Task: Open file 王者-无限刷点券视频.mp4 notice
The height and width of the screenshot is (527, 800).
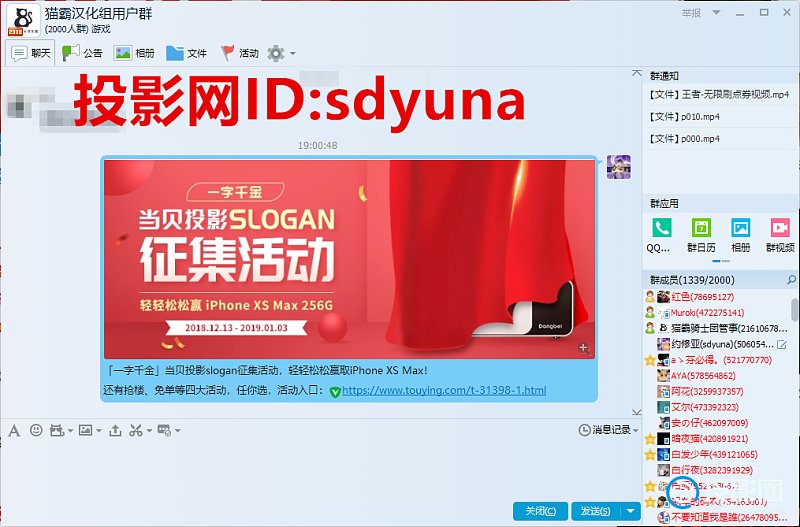Action: (x=719, y=94)
